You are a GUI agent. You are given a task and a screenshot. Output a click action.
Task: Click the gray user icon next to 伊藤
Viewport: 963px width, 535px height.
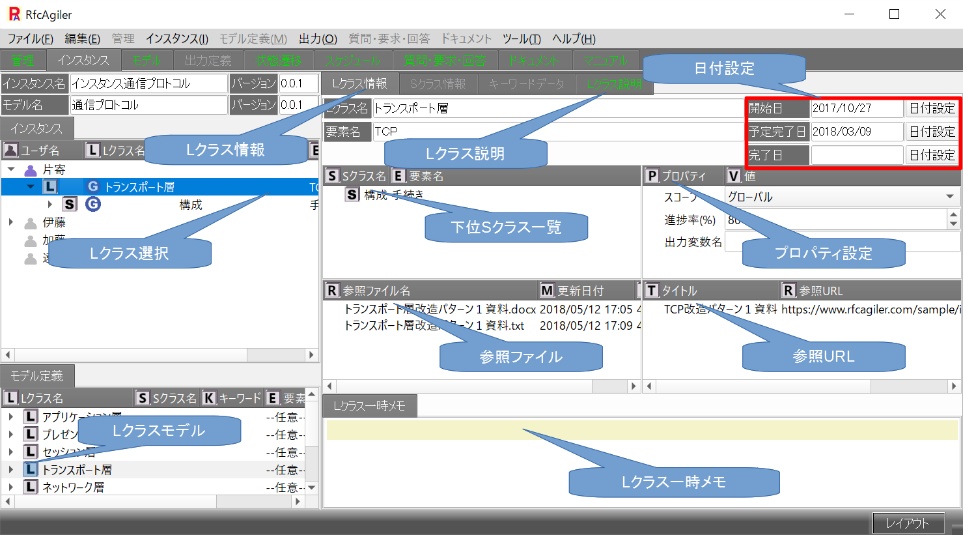tap(30, 222)
